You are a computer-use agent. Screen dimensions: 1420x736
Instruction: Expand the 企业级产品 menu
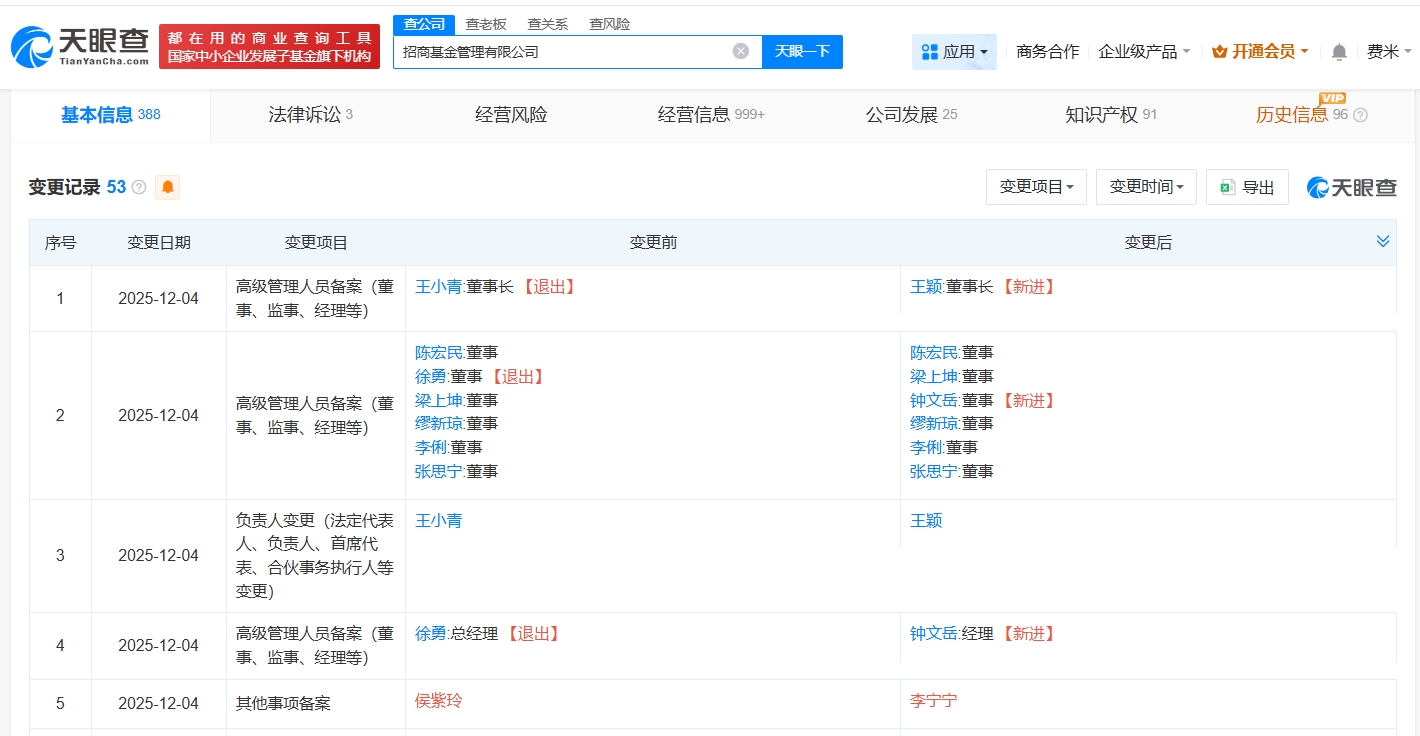(1144, 52)
